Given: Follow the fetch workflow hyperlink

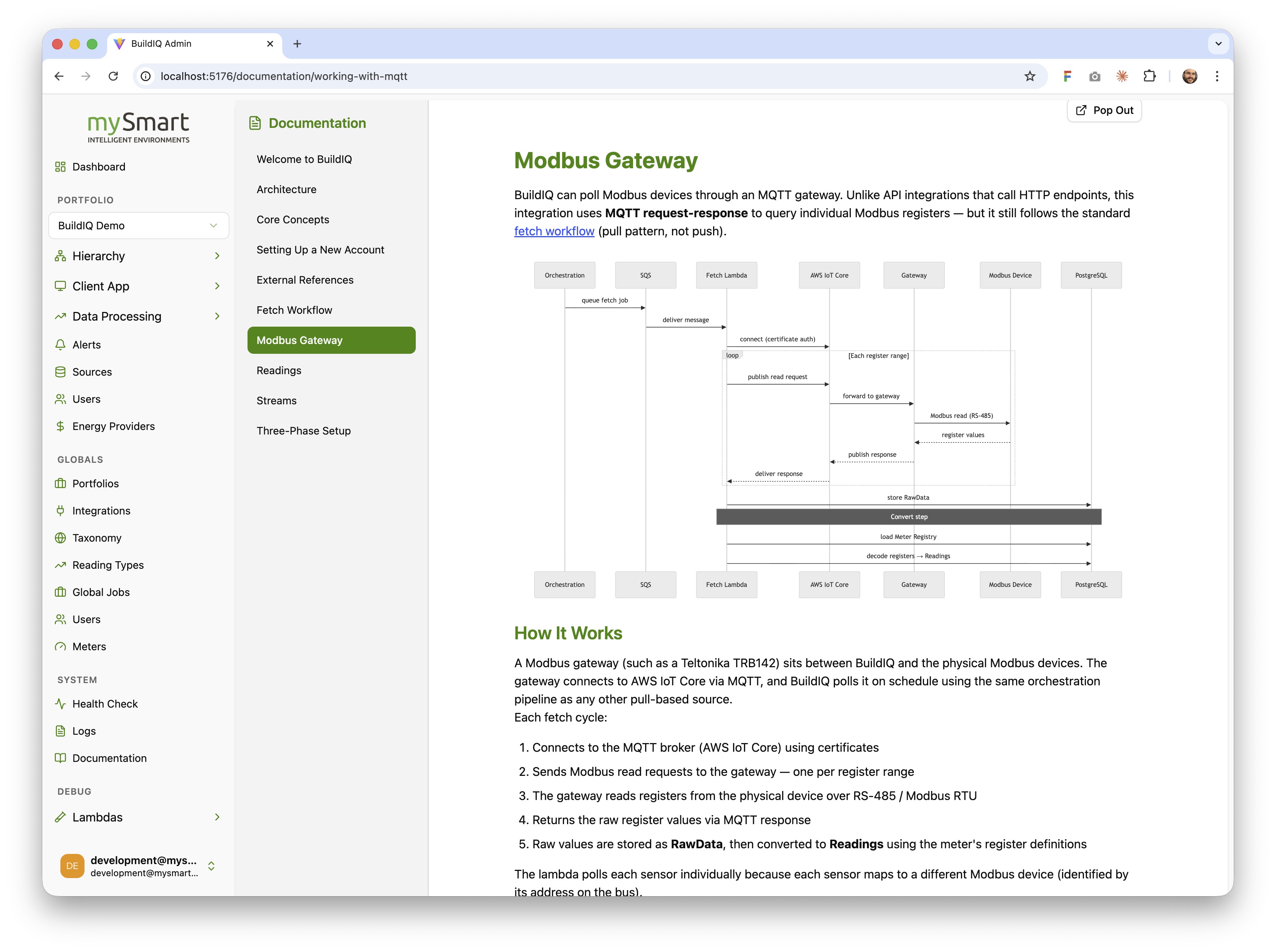Looking at the screenshot, I should (554, 231).
